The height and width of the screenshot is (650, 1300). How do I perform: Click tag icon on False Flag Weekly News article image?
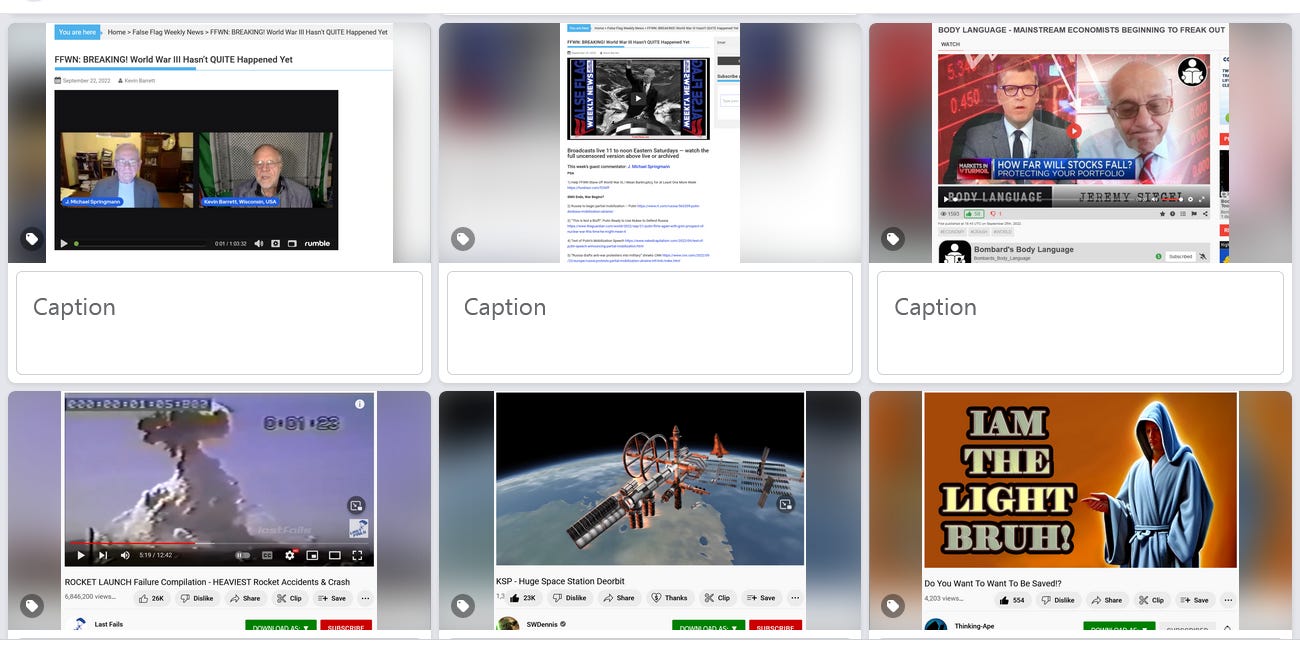coord(462,239)
